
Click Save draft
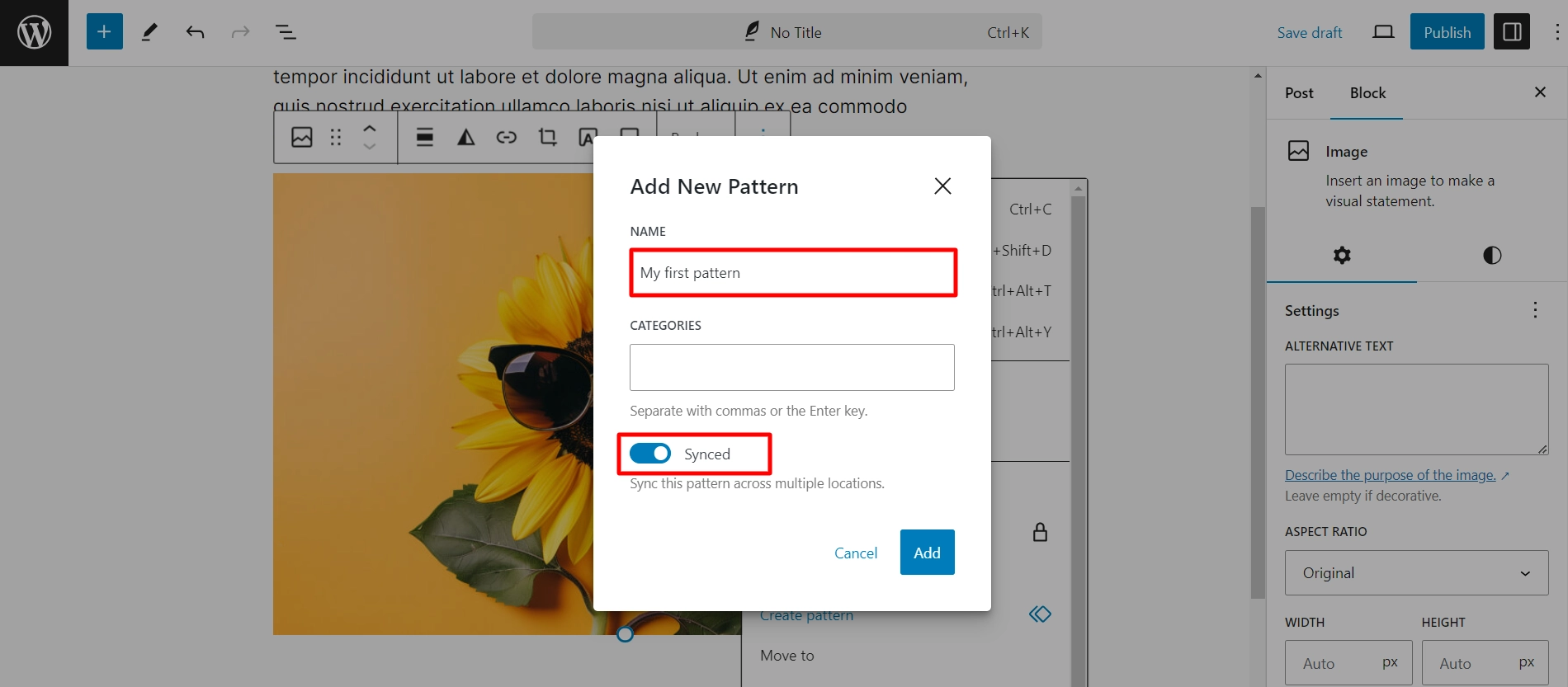1310,32
